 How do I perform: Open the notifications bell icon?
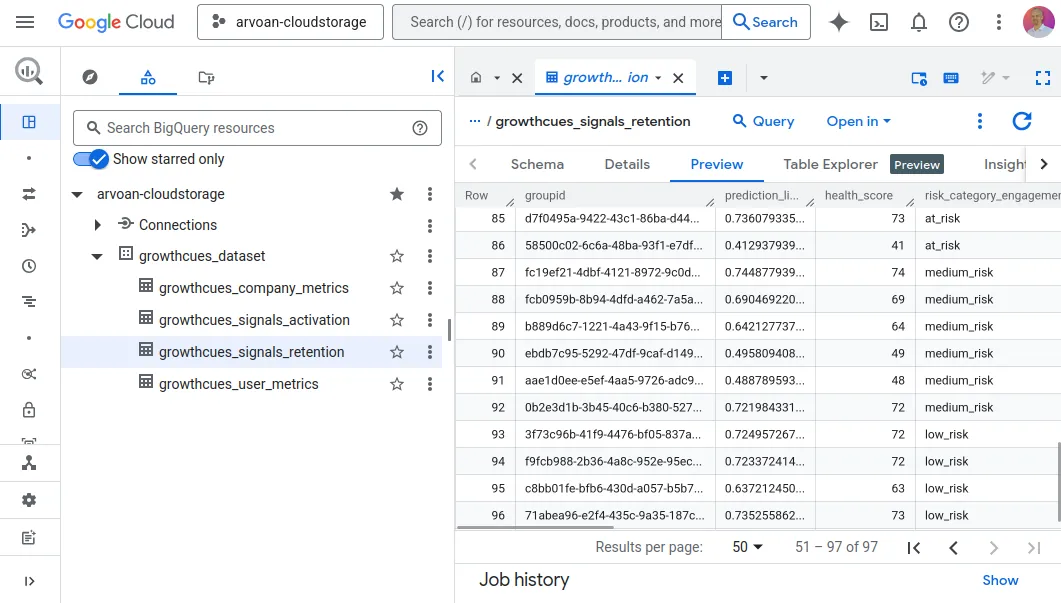point(919,21)
